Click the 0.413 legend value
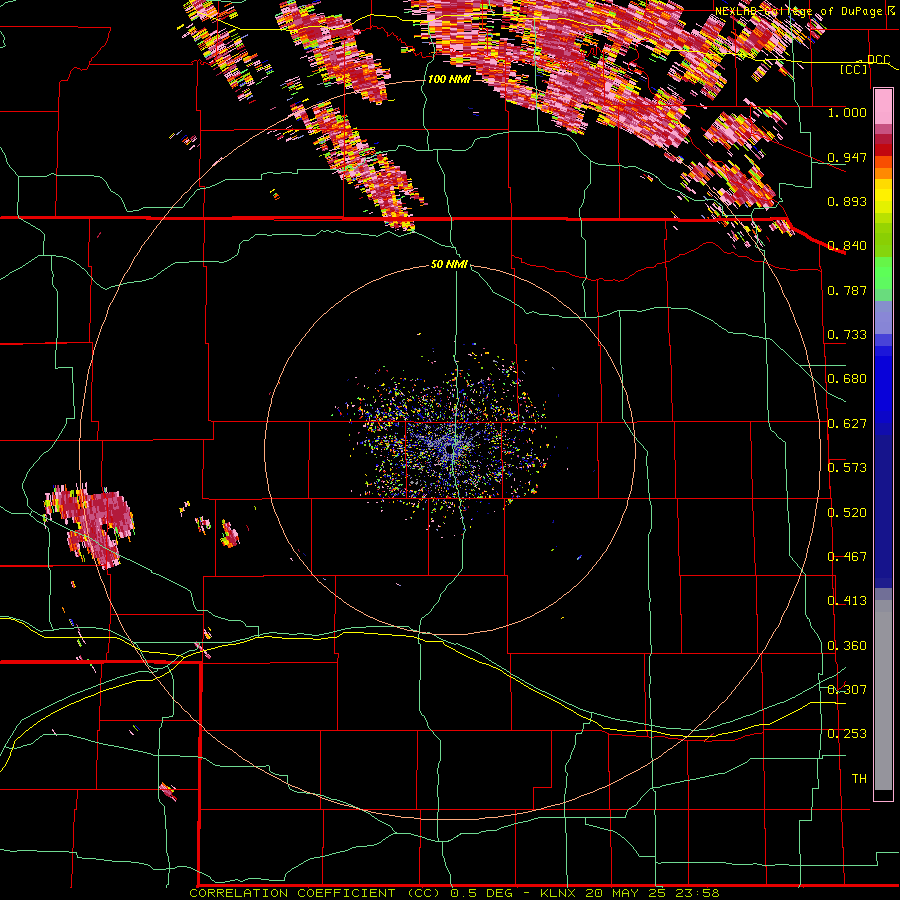Screen dimensions: 900x900 coord(847,601)
